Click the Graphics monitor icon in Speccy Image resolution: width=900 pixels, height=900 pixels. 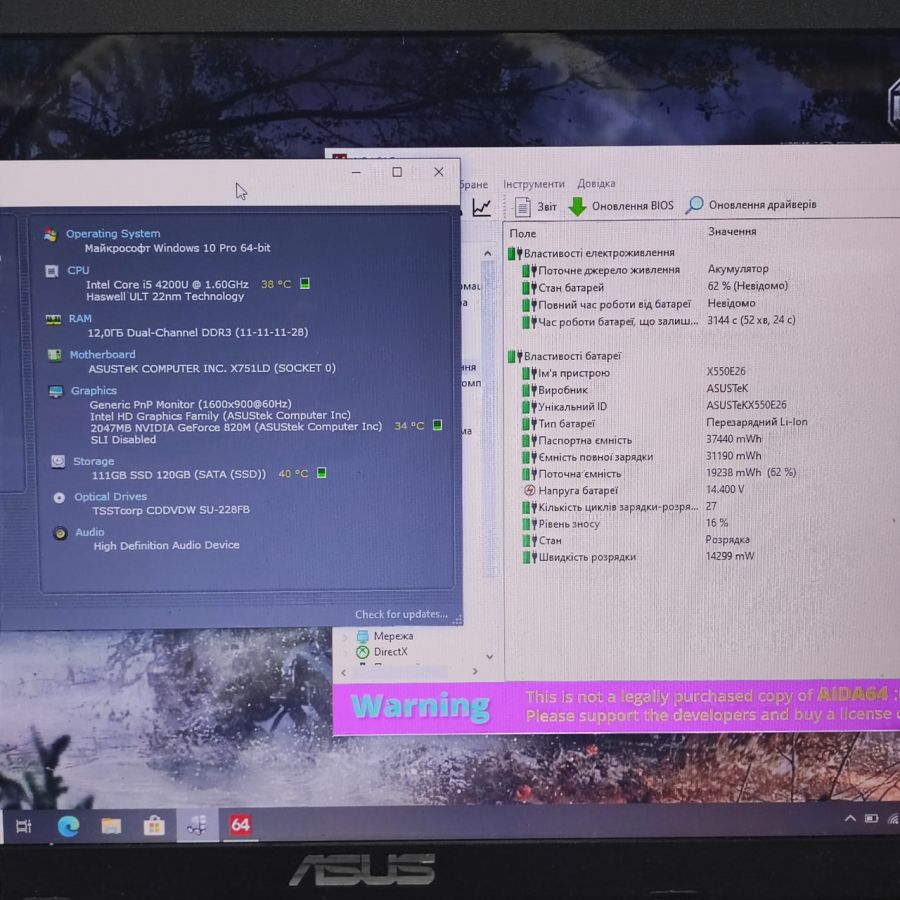[x=56, y=391]
